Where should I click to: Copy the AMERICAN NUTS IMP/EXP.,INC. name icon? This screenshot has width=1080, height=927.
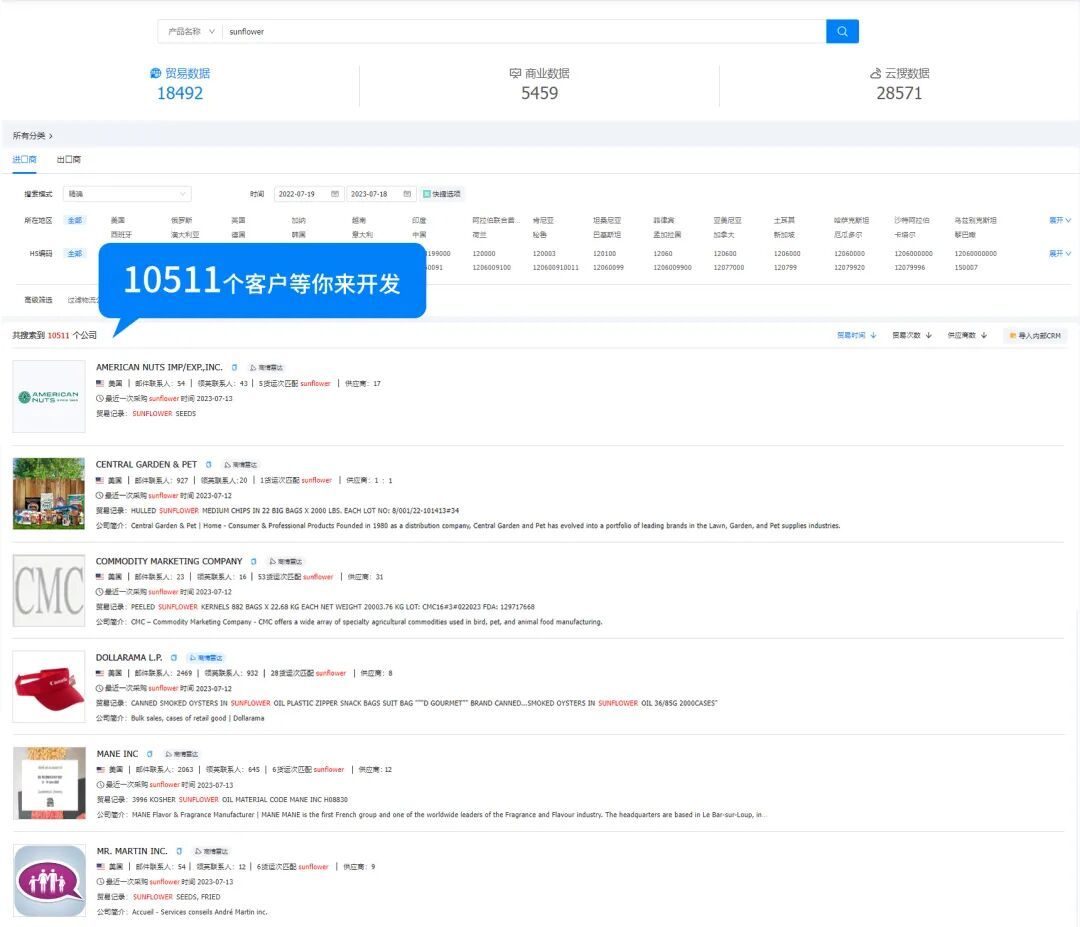234,367
